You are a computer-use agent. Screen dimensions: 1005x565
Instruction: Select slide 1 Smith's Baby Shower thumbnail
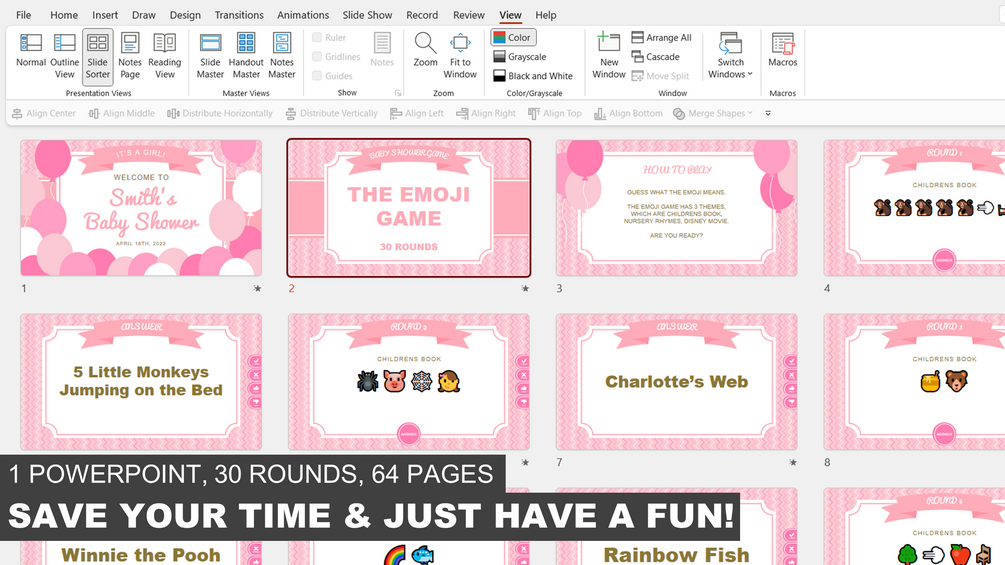[141, 208]
